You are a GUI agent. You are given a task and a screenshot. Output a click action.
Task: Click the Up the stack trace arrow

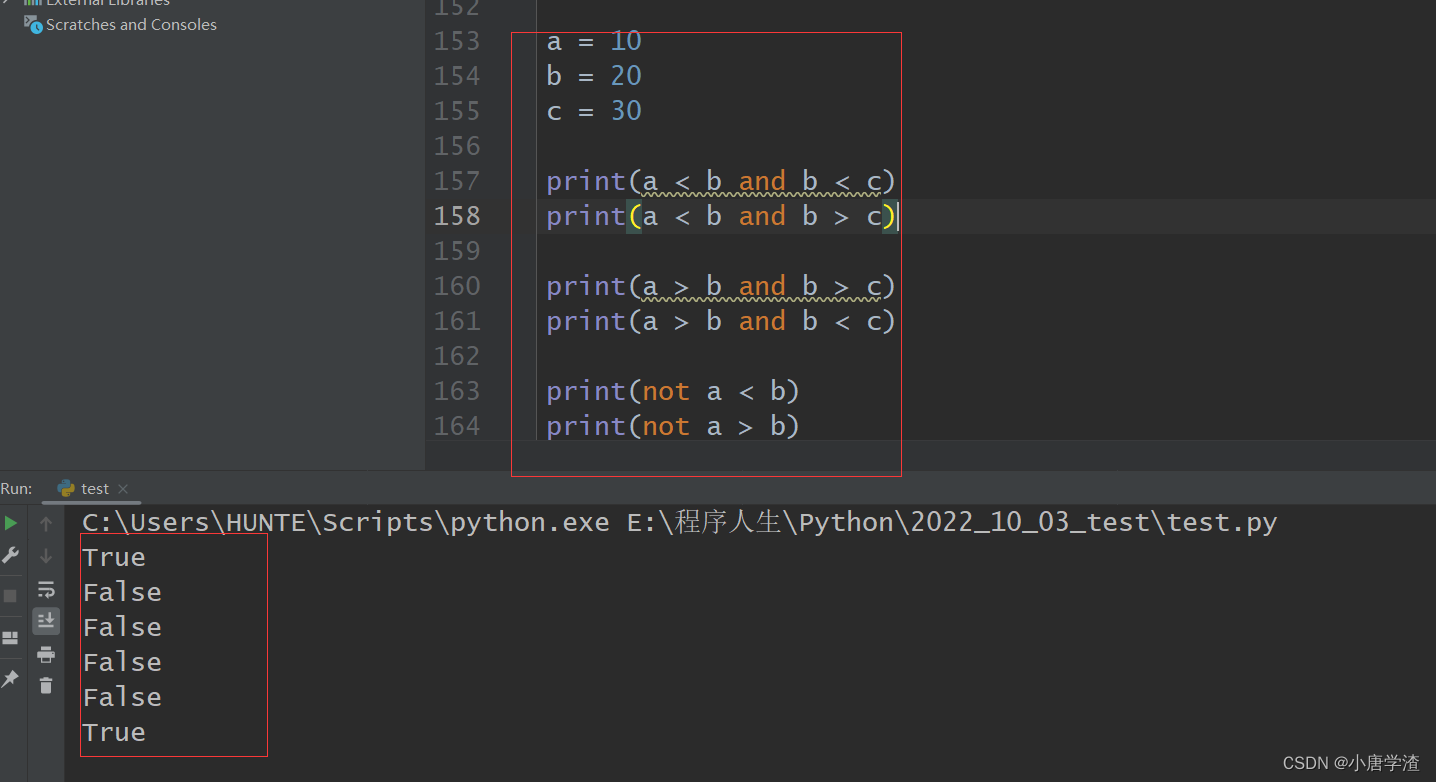coord(46,524)
